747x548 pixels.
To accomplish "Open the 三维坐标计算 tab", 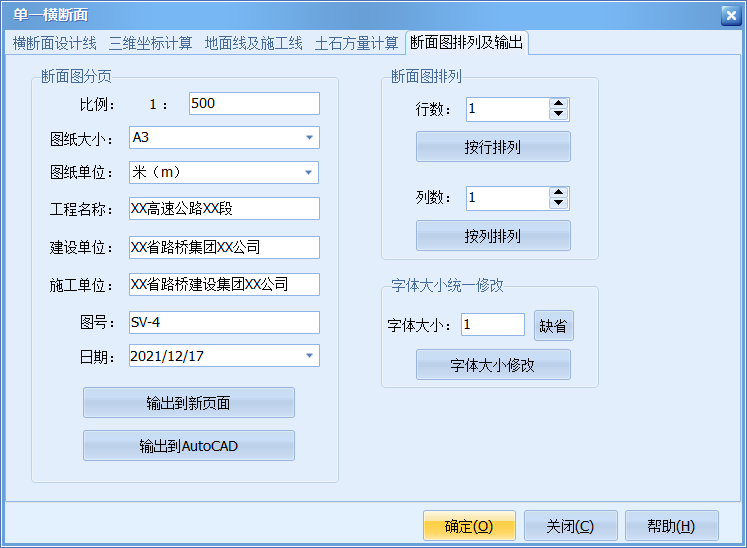I will (151, 43).
